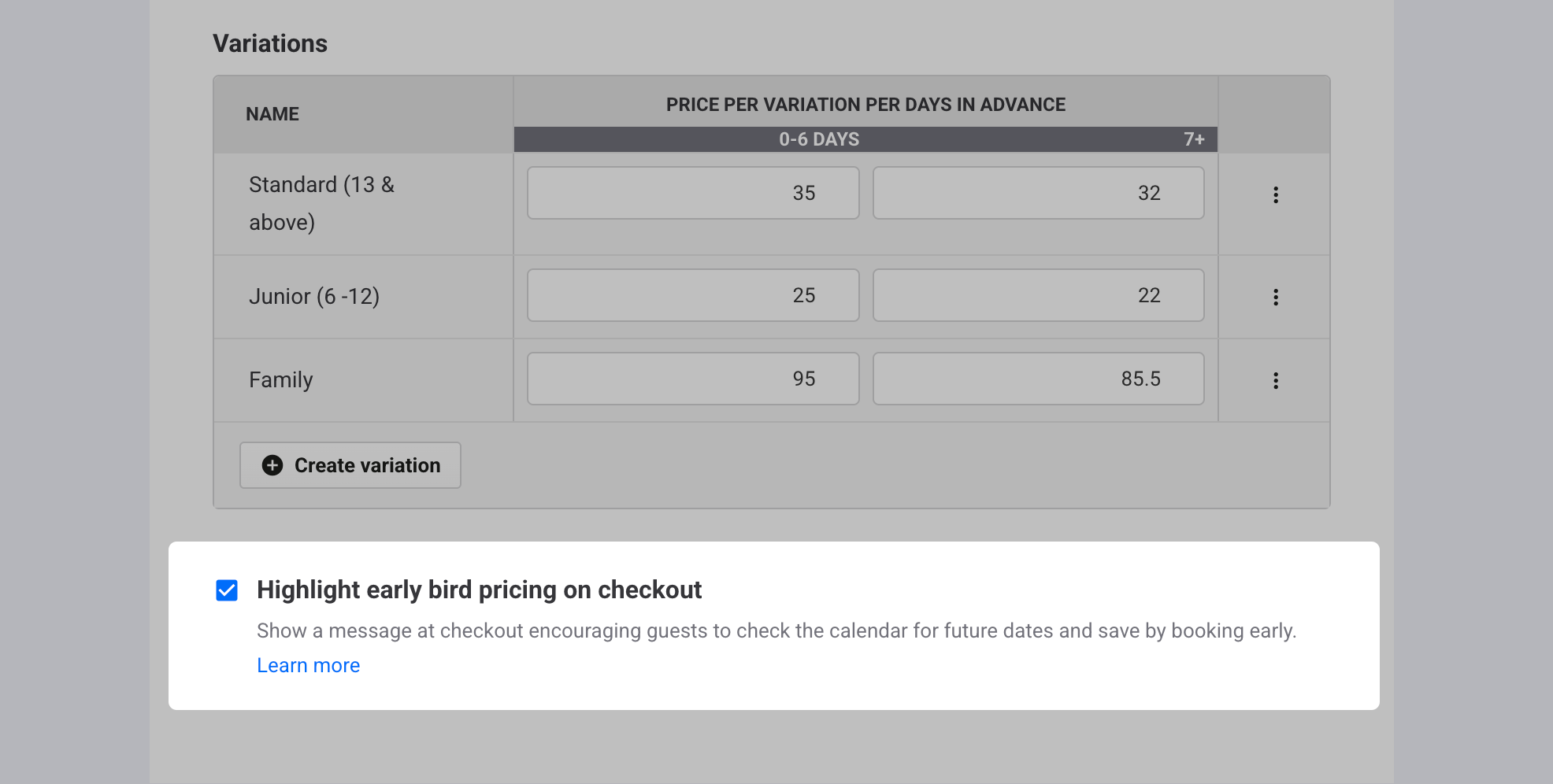Edit Standard 0-6 days price field showing 35

(x=693, y=193)
